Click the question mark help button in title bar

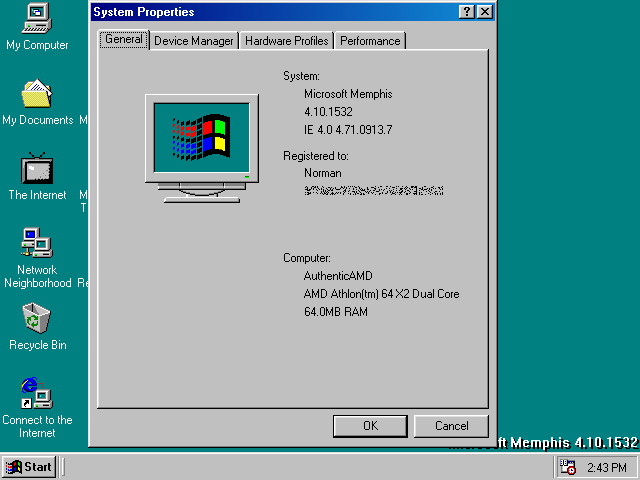pyautogui.click(x=467, y=12)
